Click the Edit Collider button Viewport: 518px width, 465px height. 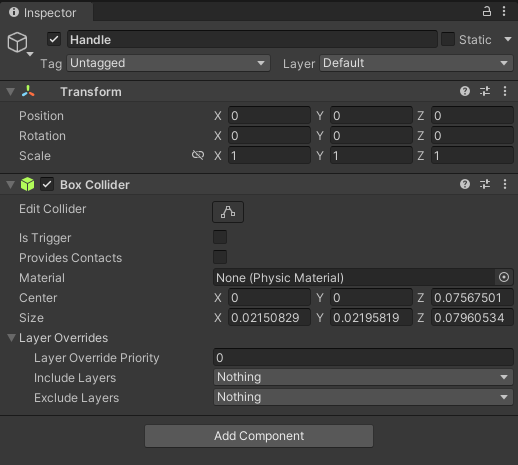[x=228, y=212]
